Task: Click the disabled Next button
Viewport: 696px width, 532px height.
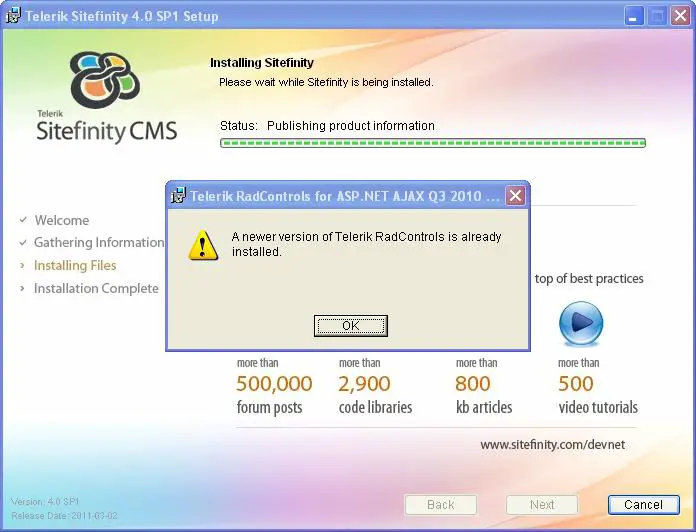Action: point(542,504)
